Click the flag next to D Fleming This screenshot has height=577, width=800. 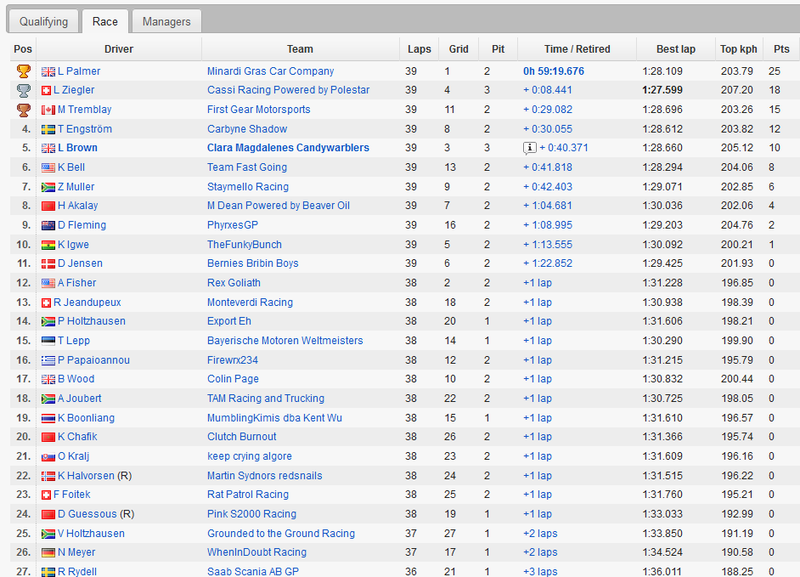tap(48, 225)
